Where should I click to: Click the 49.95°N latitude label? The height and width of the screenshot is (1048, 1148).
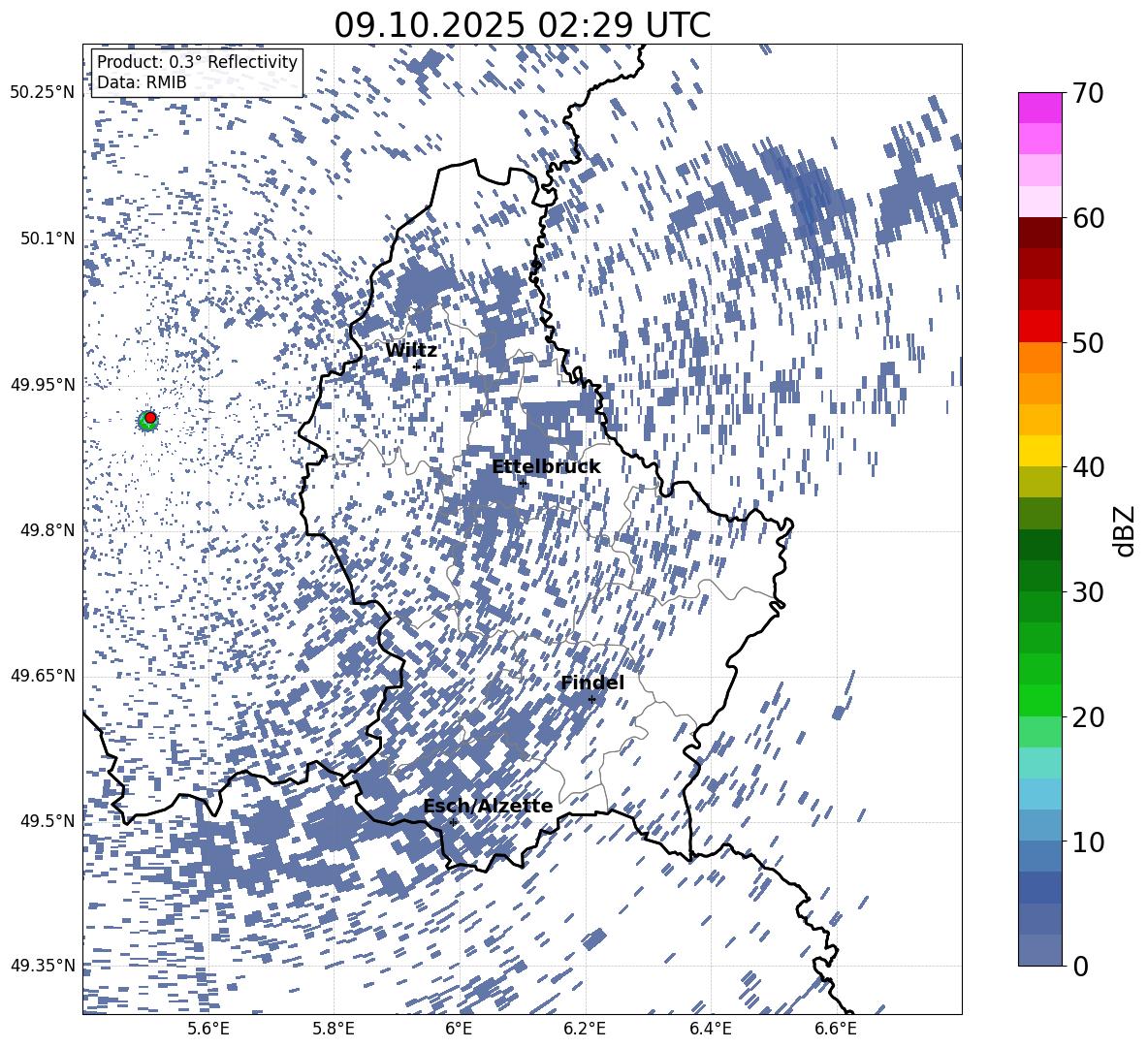coord(43,384)
